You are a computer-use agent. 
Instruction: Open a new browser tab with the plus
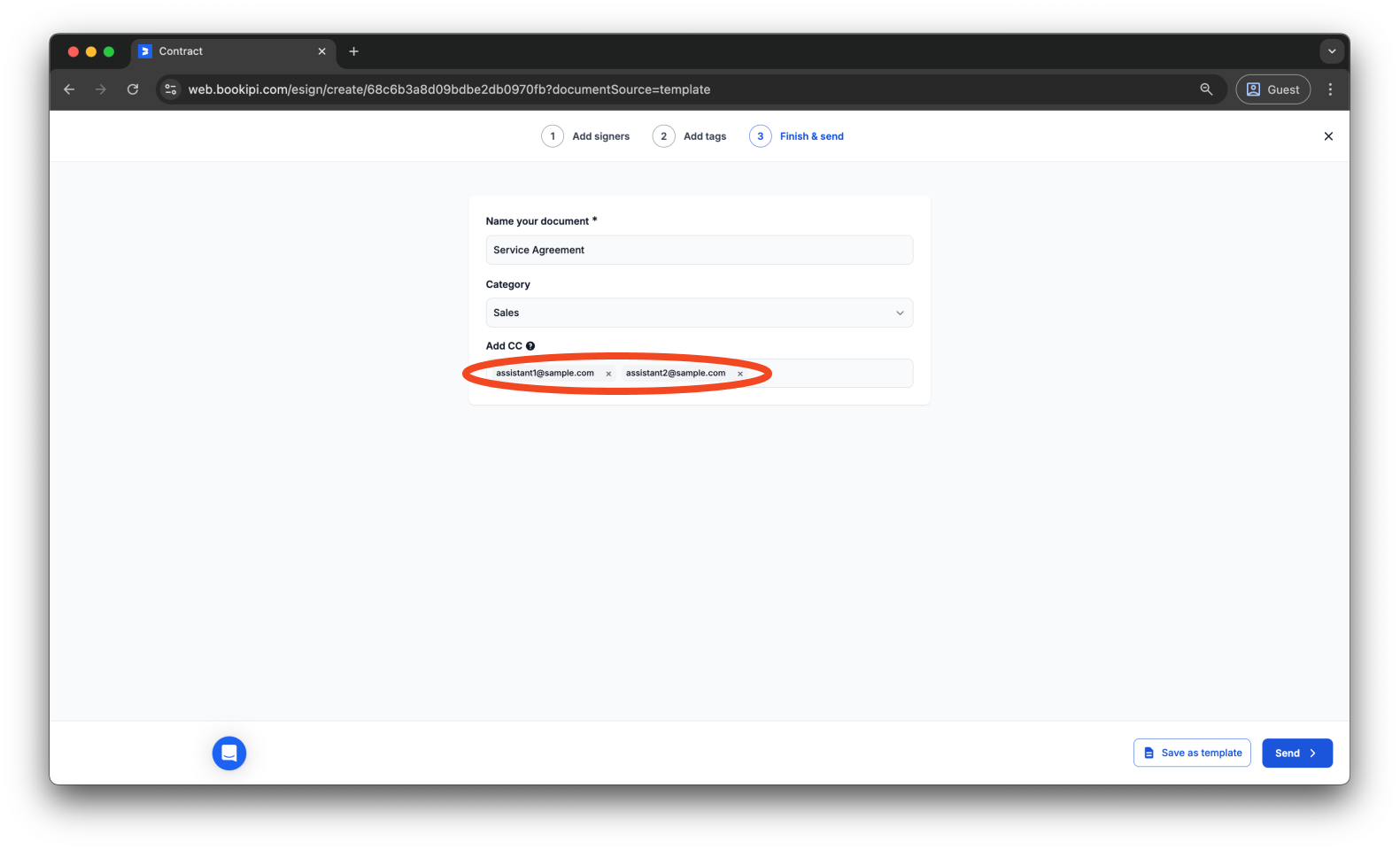click(353, 51)
